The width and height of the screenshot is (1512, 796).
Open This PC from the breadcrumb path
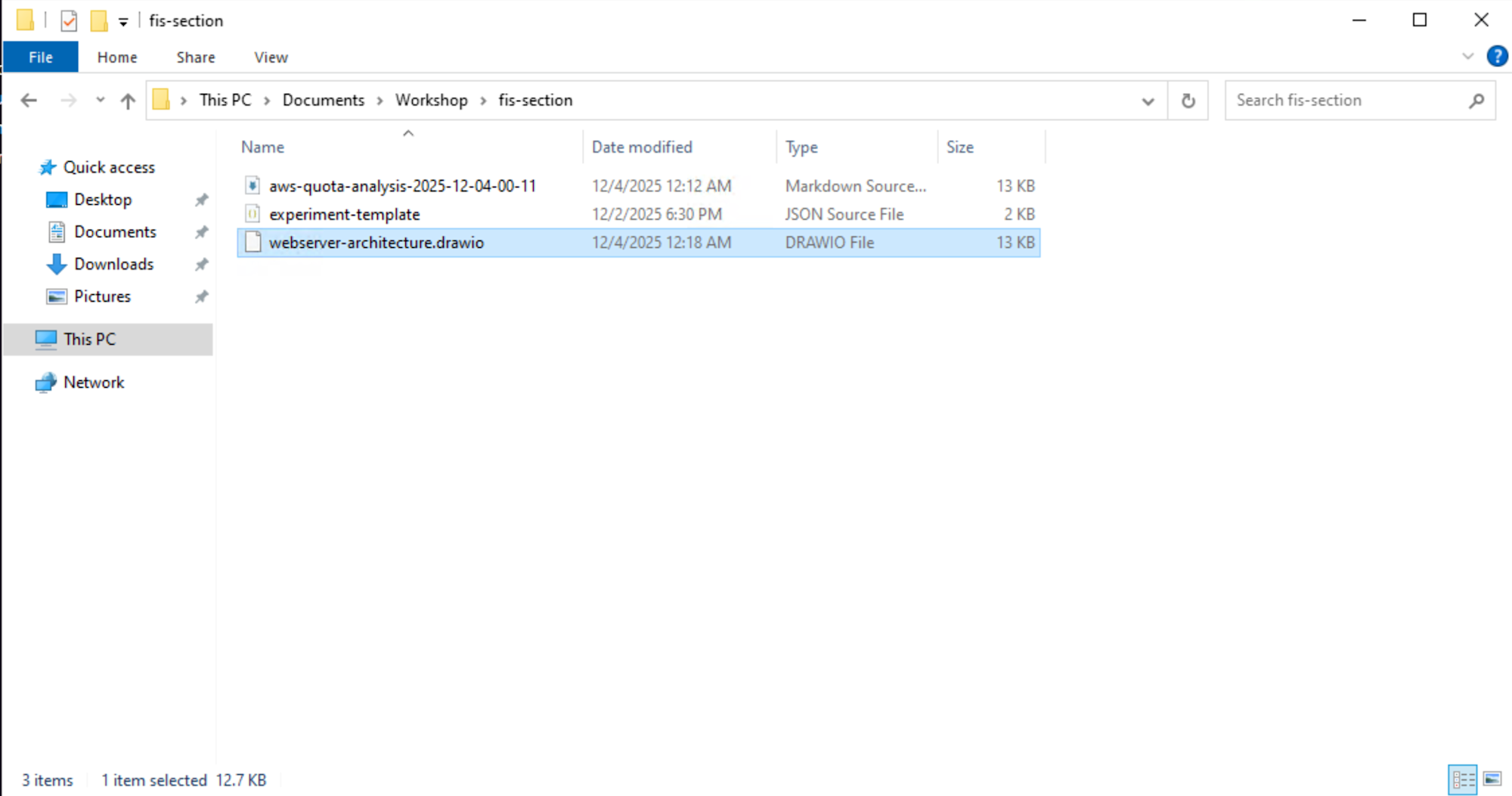tap(224, 100)
